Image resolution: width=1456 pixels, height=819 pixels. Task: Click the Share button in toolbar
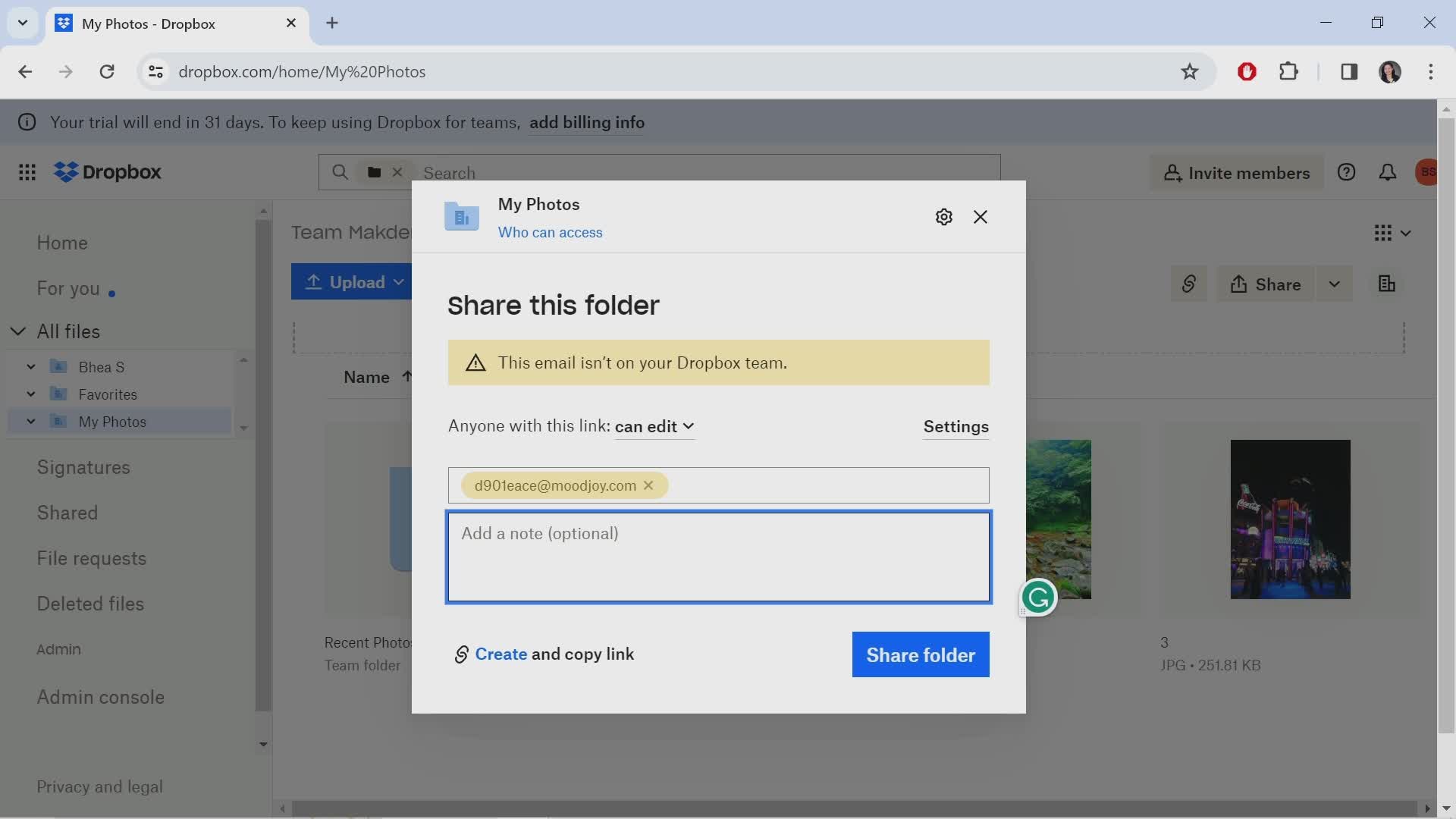tap(1265, 284)
